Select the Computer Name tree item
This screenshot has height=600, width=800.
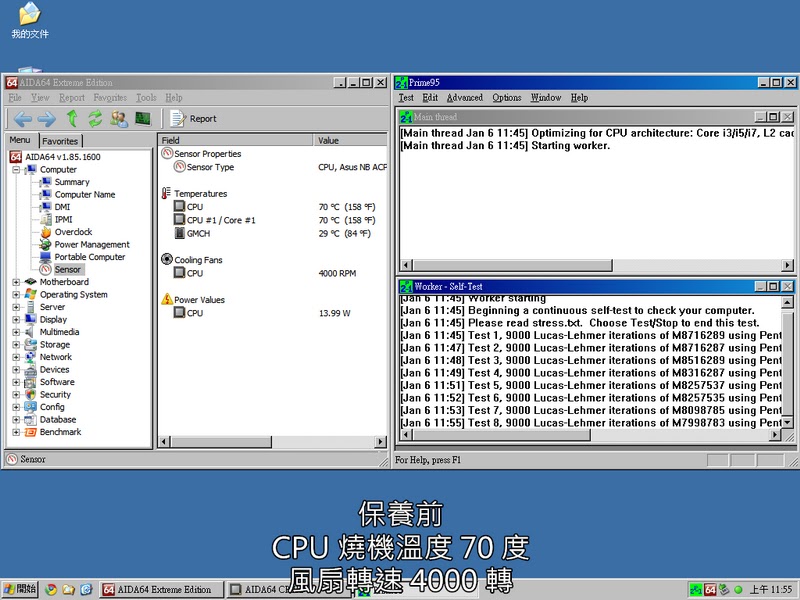(85, 194)
